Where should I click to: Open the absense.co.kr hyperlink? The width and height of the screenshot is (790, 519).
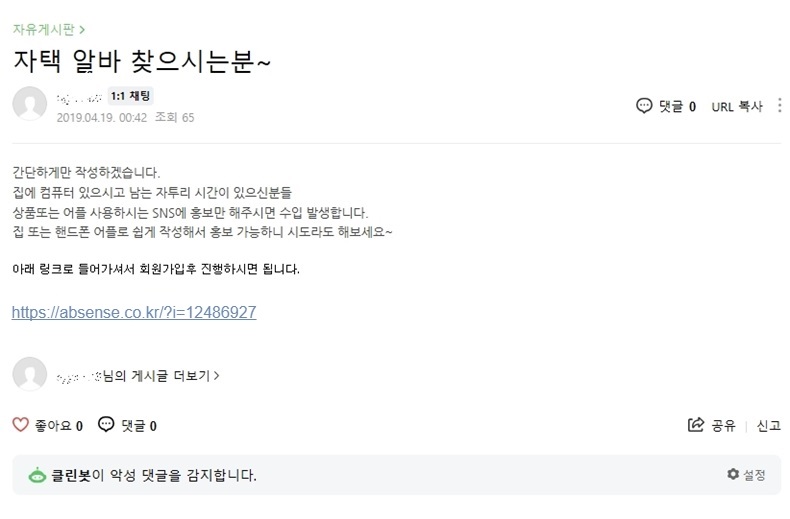[x=134, y=312]
